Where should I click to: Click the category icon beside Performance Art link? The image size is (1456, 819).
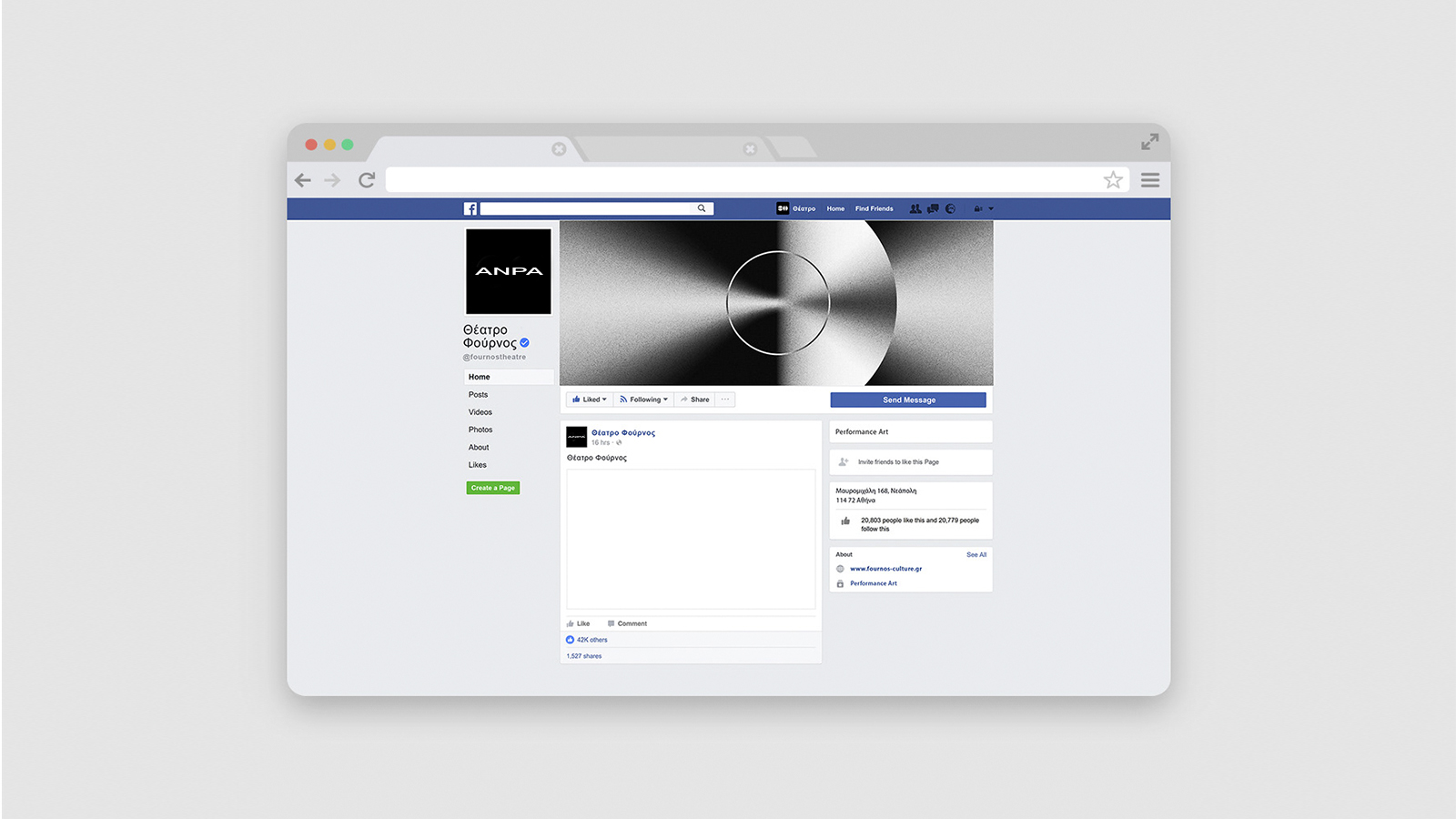(x=840, y=583)
